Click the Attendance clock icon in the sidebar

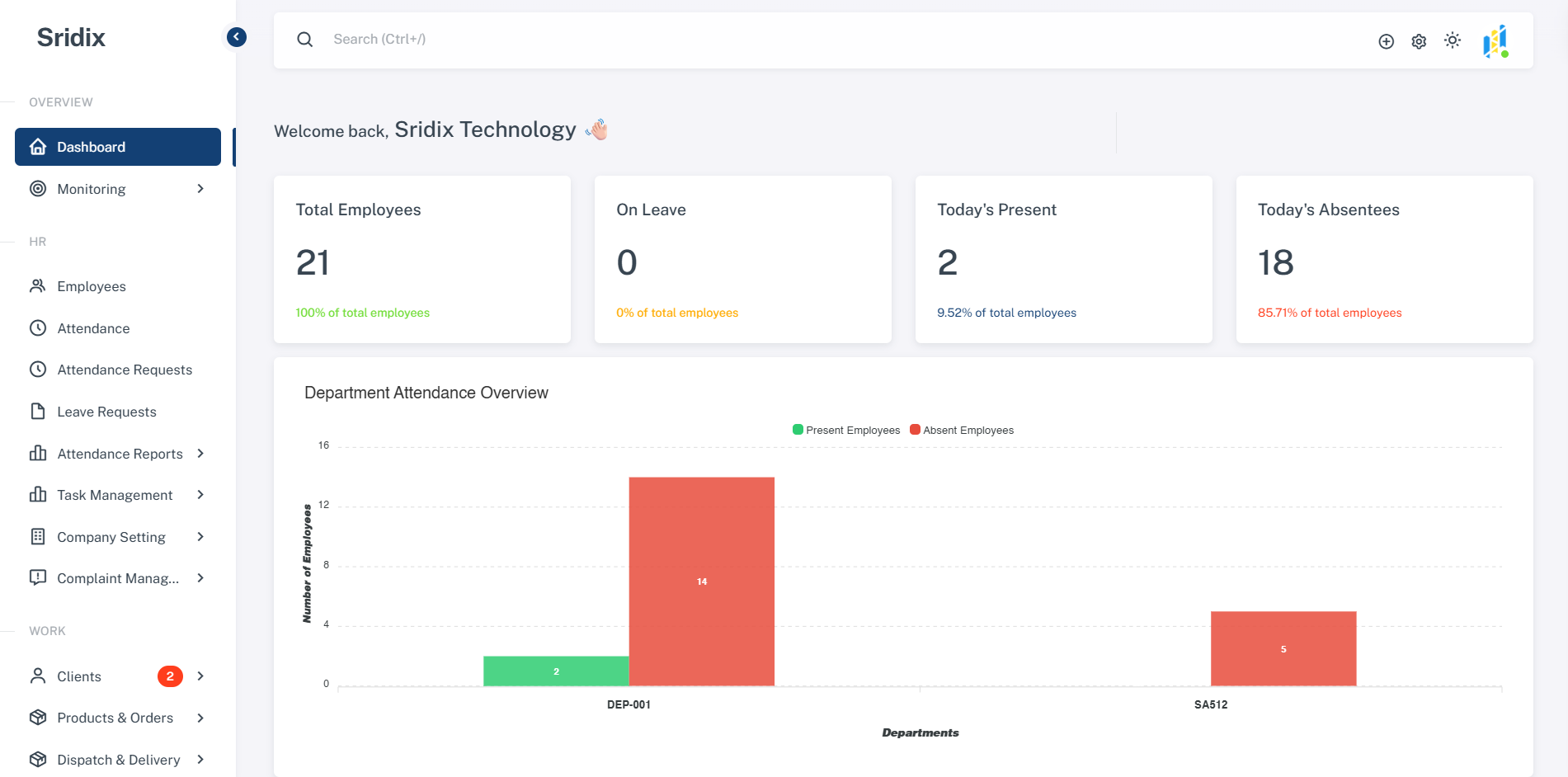[38, 328]
